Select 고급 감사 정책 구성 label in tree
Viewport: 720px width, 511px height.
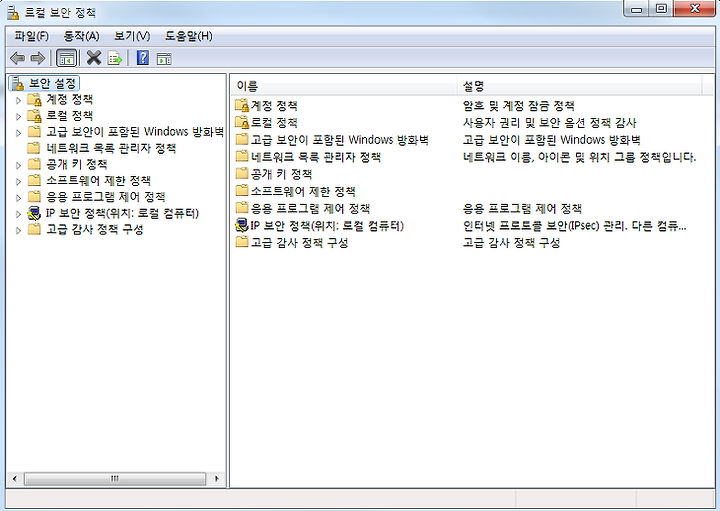(95, 229)
